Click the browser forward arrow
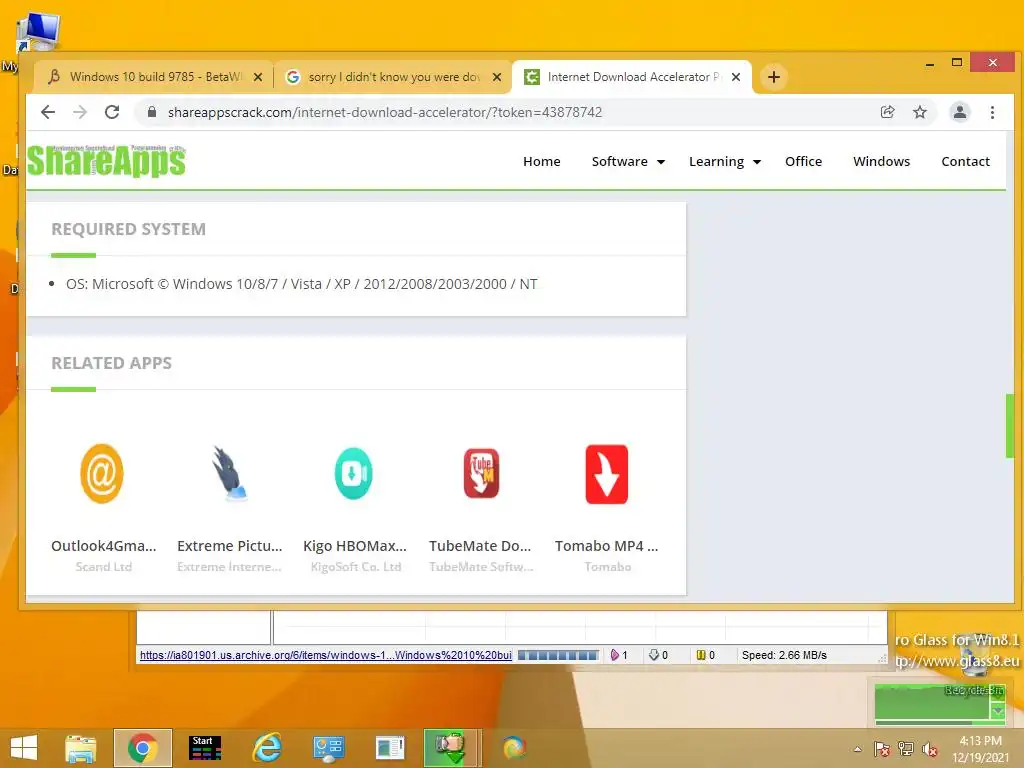 point(80,112)
